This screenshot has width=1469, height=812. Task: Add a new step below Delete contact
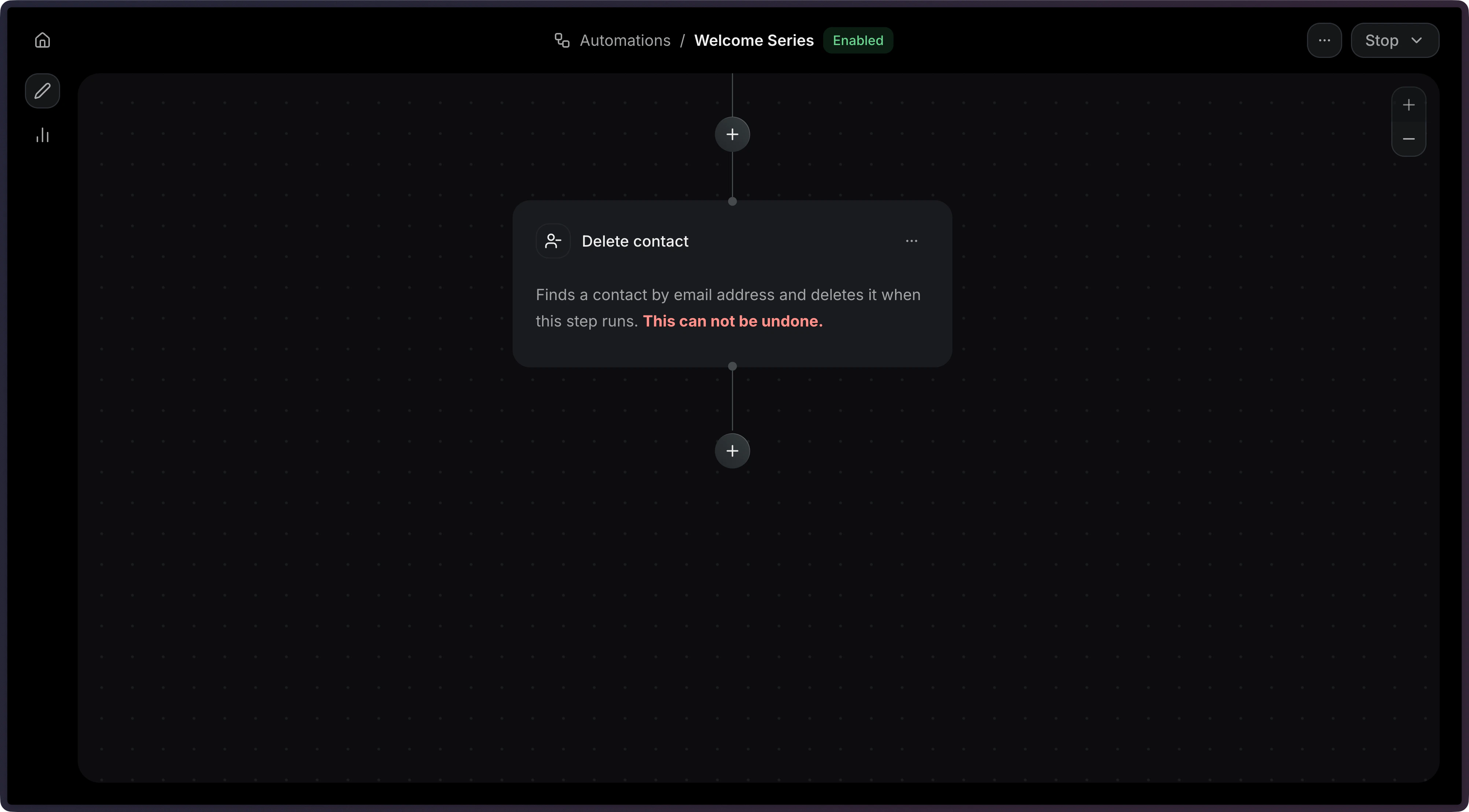point(732,450)
